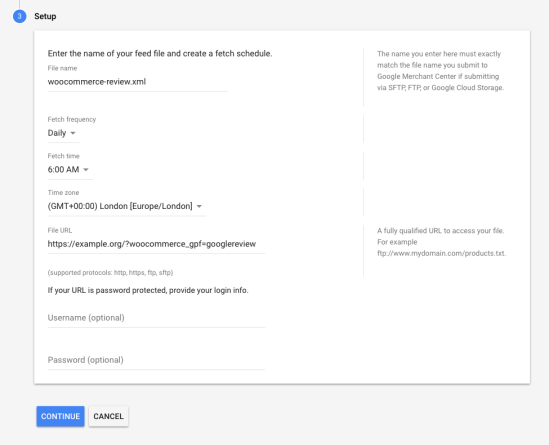Image resolution: width=549 pixels, height=445 pixels.
Task: Focus the Username (optional) field
Action: [156, 318]
